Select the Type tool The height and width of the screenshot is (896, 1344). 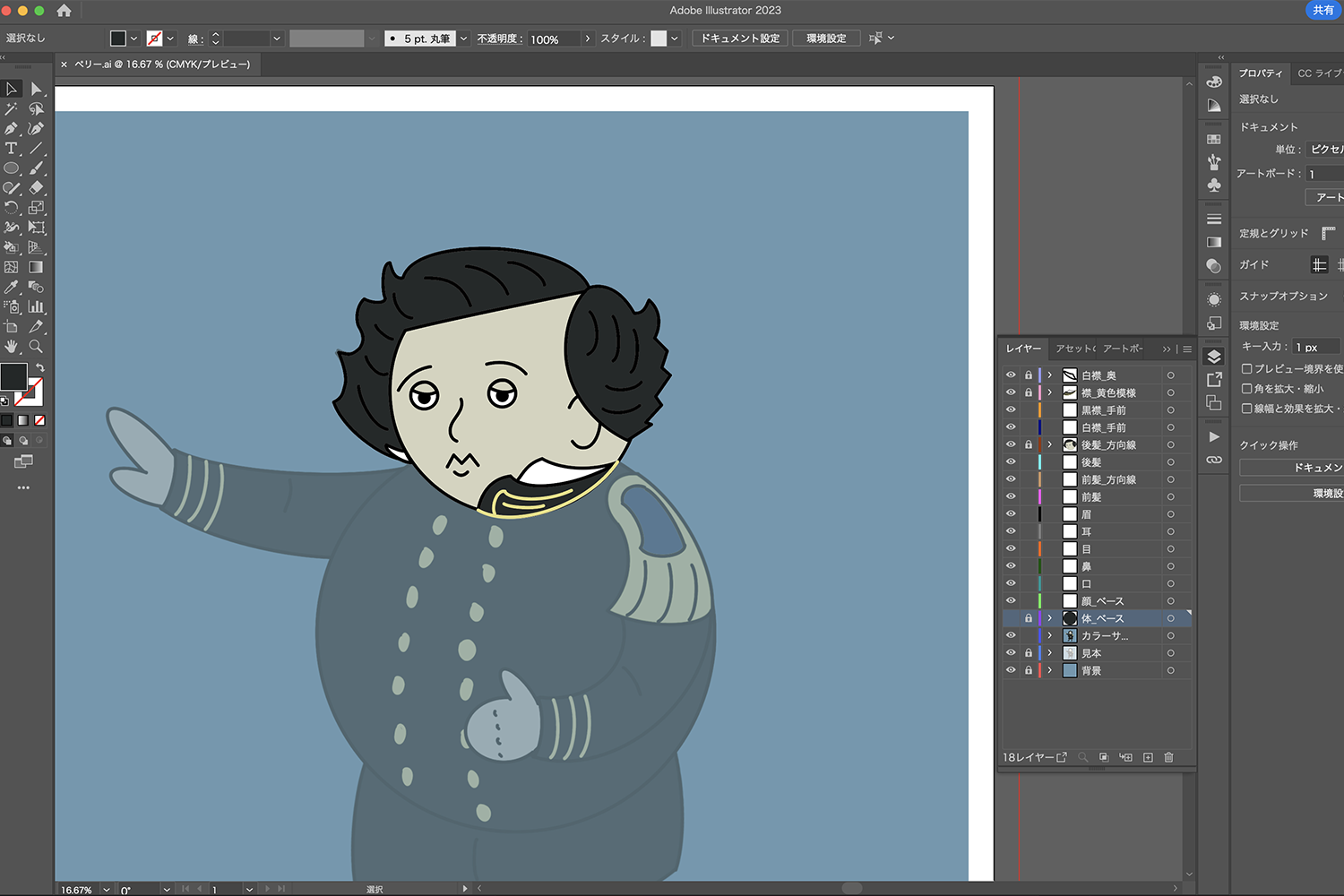pyautogui.click(x=12, y=148)
